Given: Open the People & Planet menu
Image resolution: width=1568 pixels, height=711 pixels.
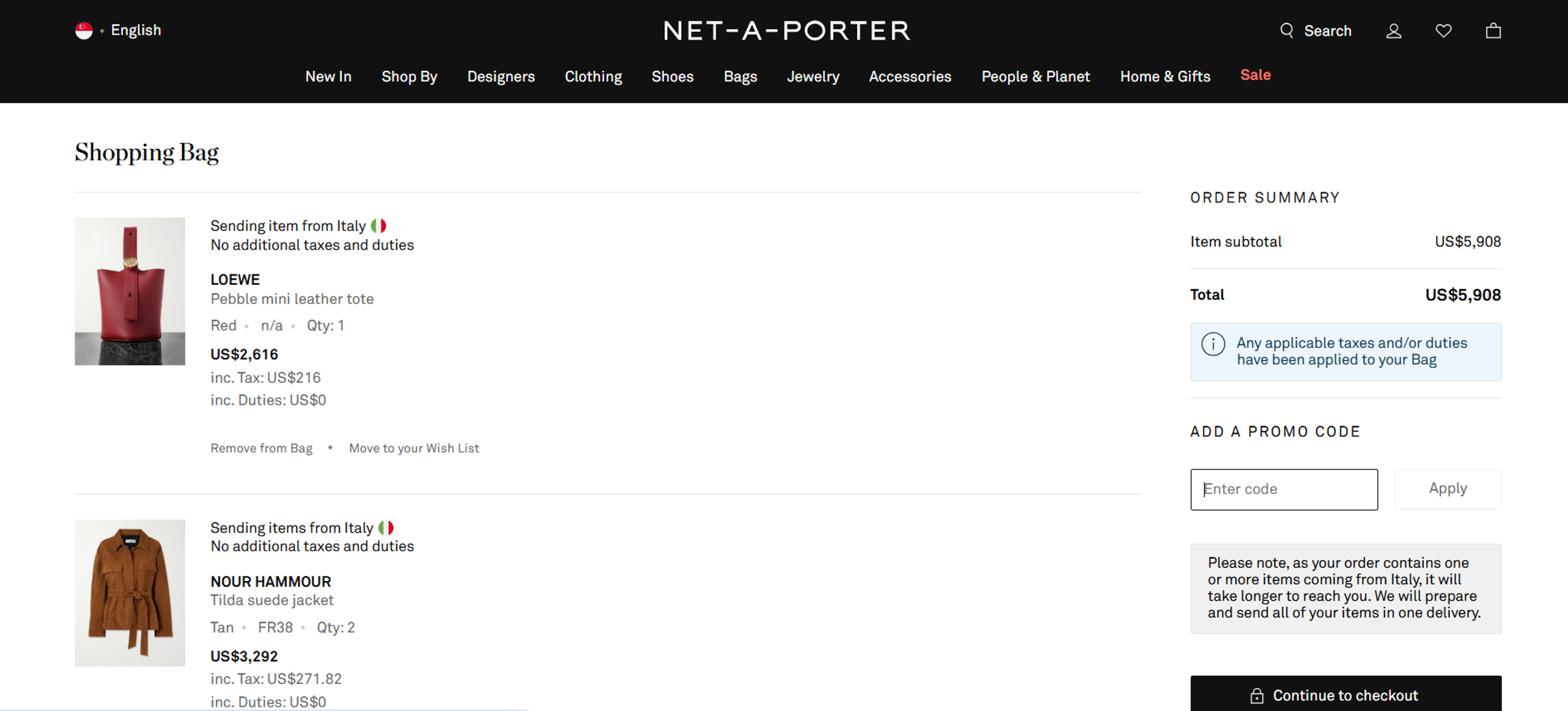Looking at the screenshot, I should 1036,76.
